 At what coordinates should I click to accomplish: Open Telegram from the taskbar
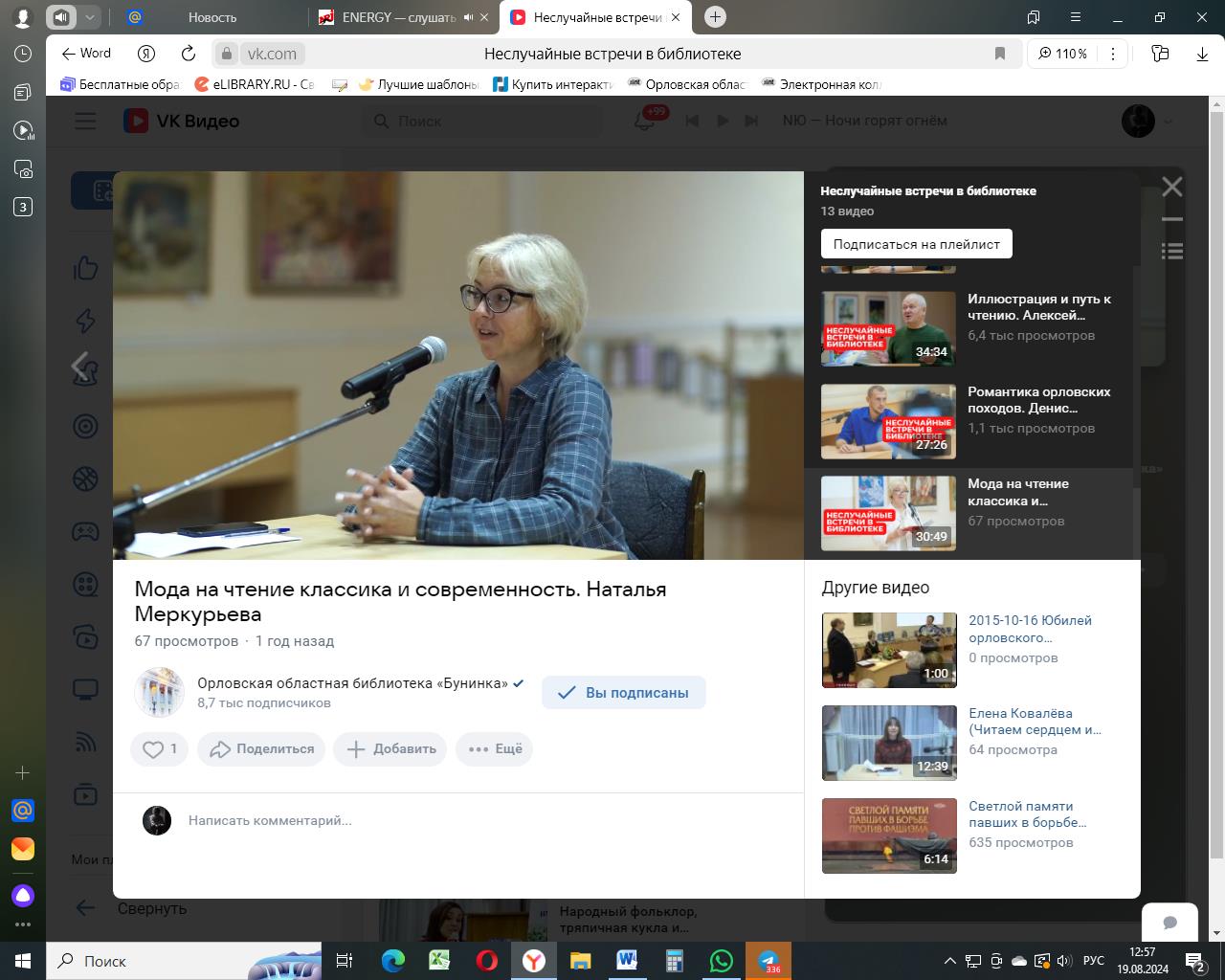point(768,961)
